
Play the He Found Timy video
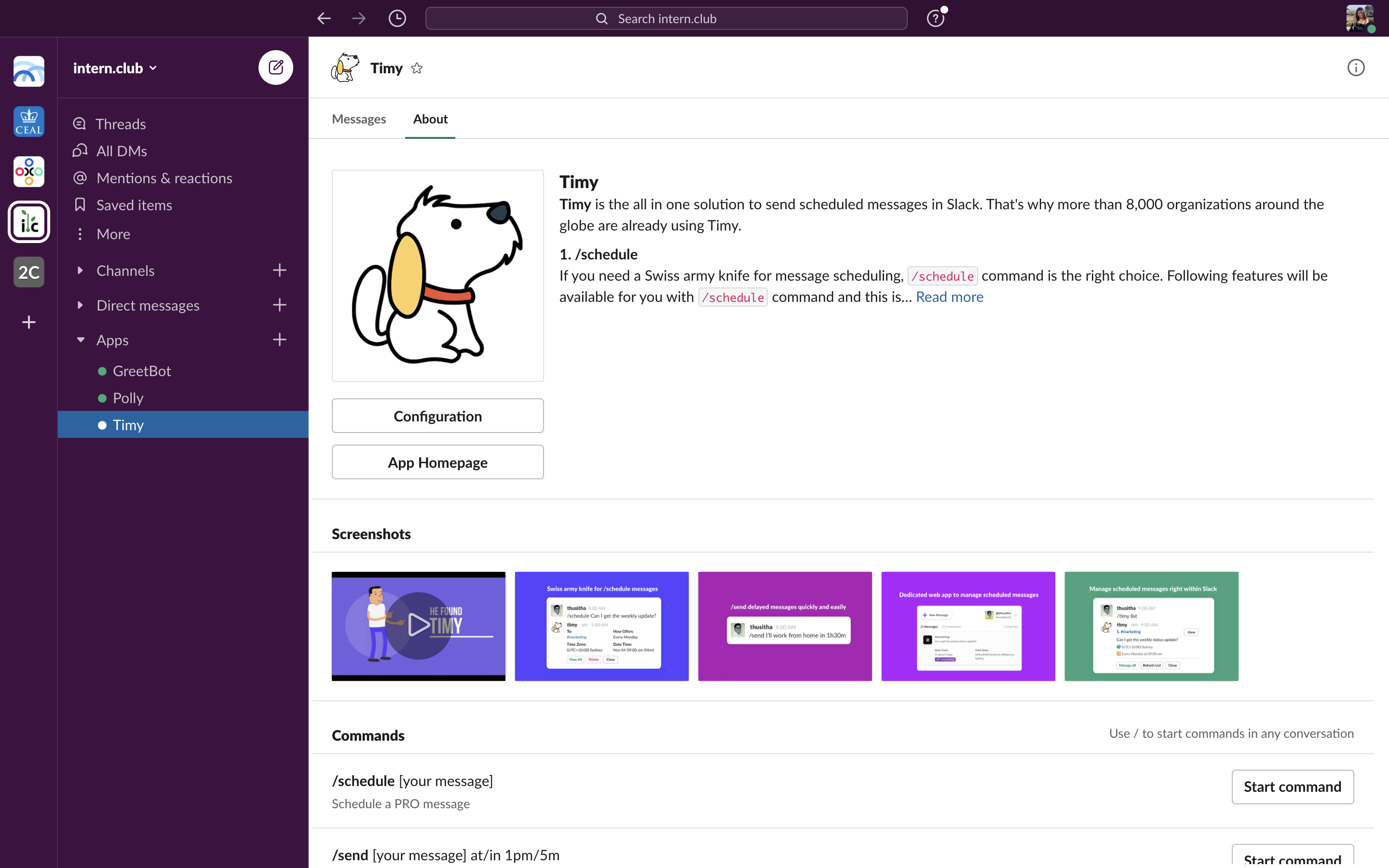tap(419, 626)
